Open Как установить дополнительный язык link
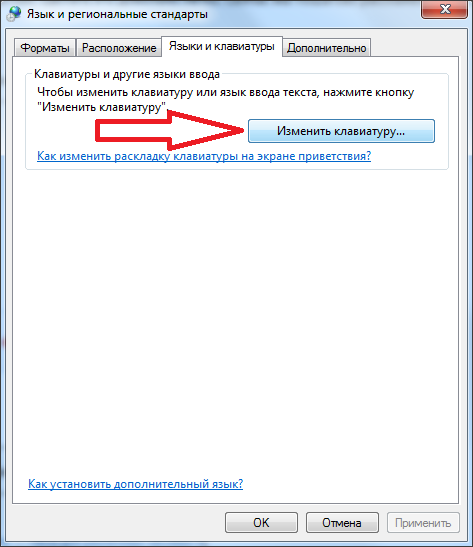Viewport: 473px width, 547px height. pyautogui.click(x=135, y=484)
